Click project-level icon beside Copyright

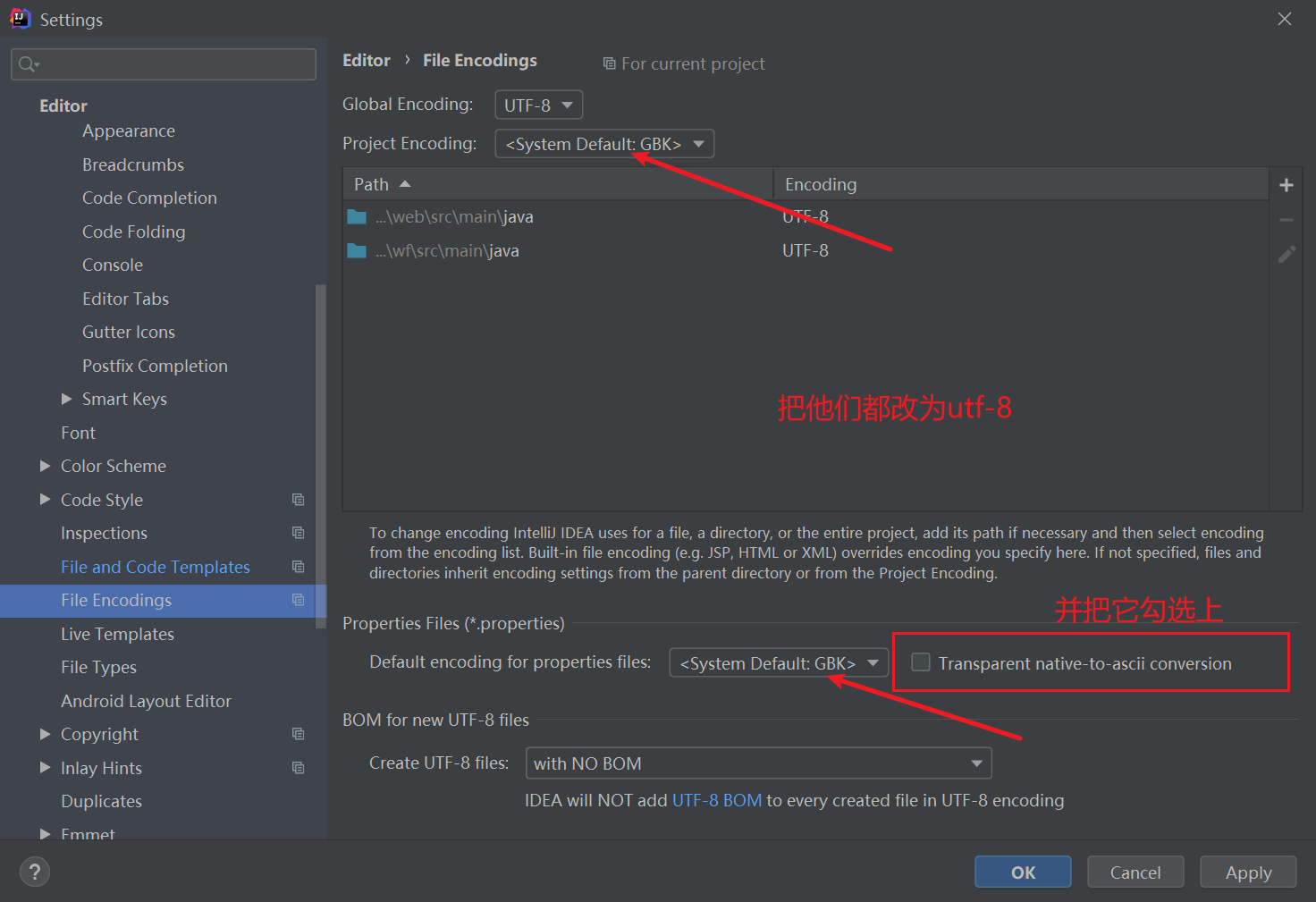coord(299,734)
